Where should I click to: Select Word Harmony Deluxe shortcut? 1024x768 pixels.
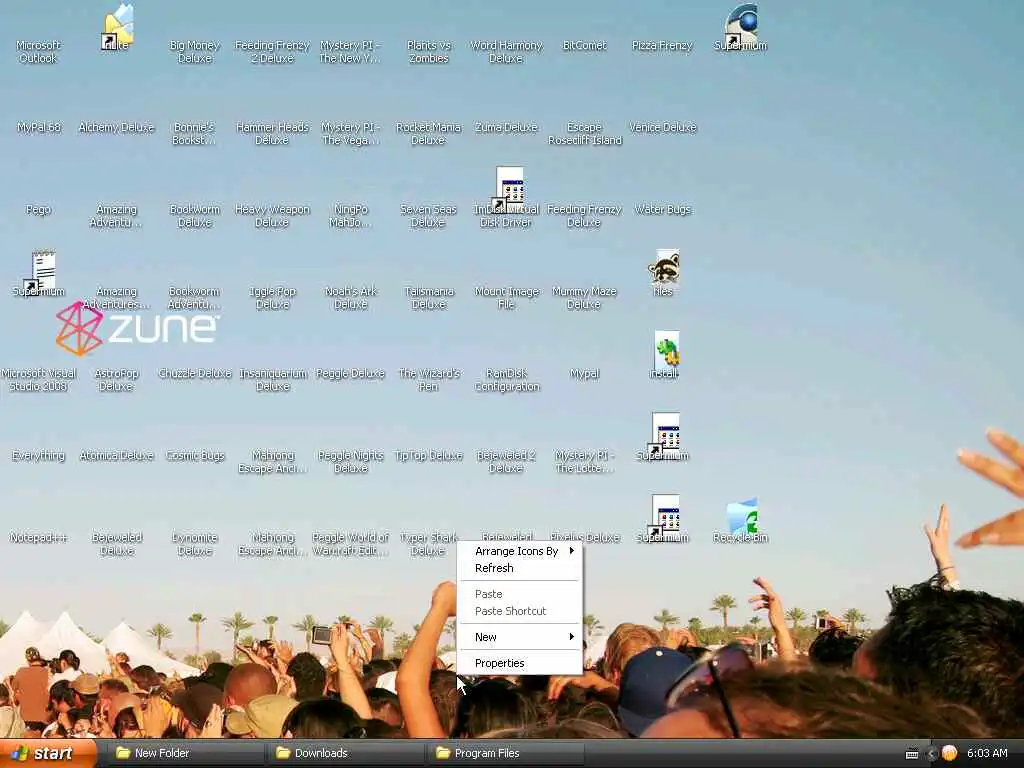pyautogui.click(x=506, y=52)
